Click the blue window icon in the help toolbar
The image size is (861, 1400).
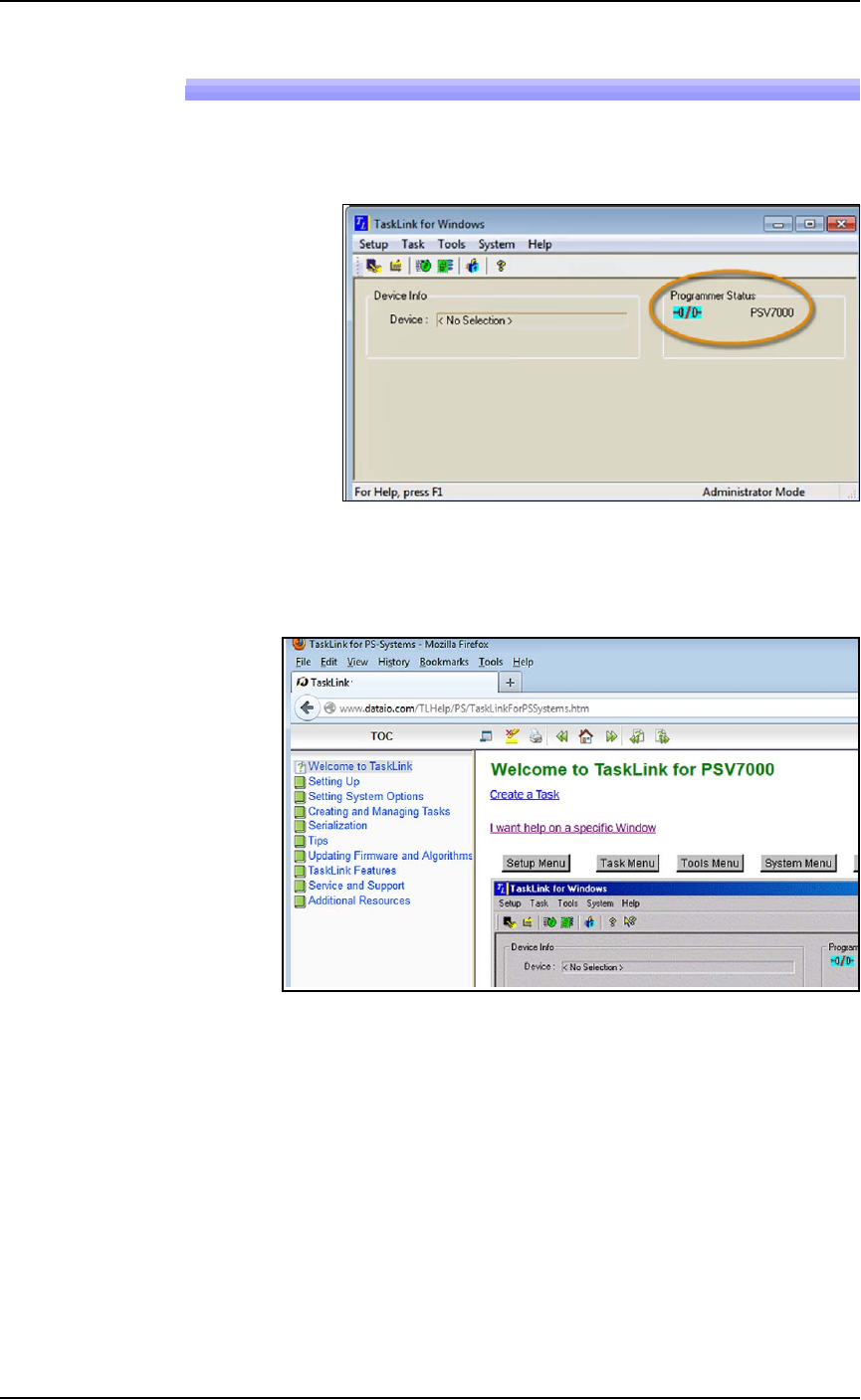(x=487, y=737)
